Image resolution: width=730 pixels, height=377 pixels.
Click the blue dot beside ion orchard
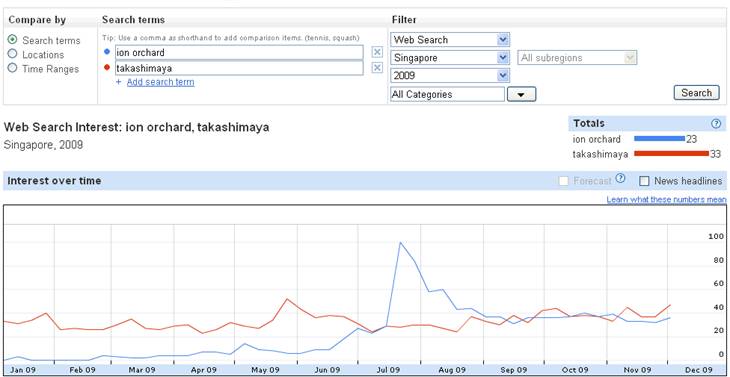(107, 52)
